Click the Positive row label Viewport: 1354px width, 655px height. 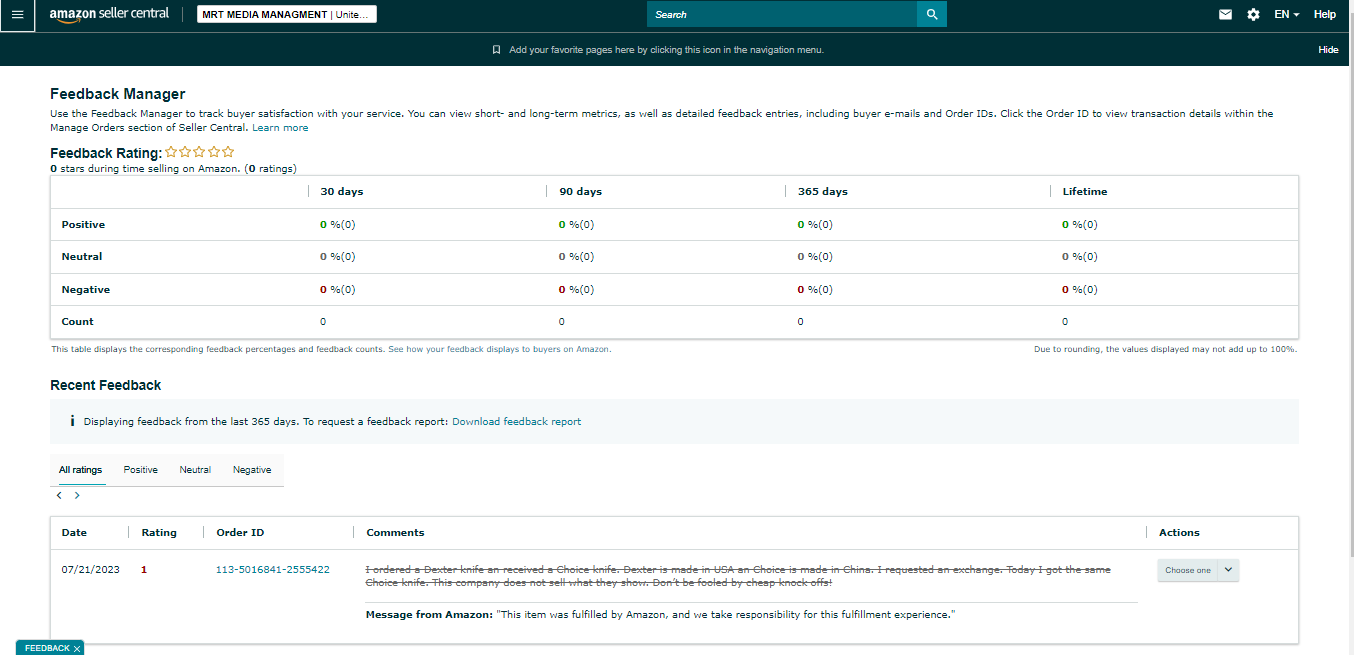pos(83,225)
